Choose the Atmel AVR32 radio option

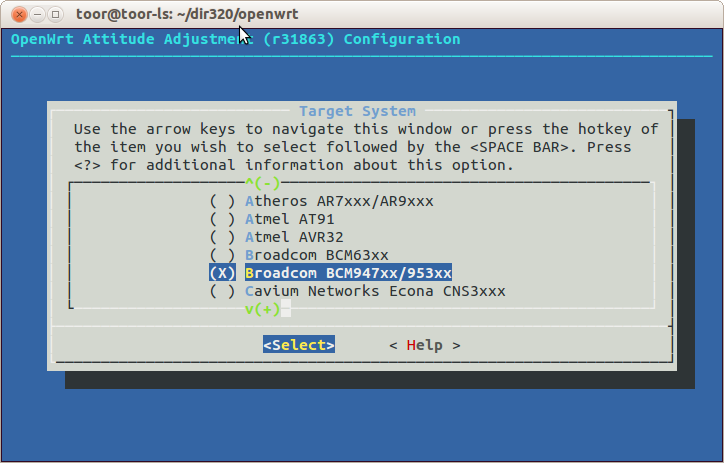point(222,237)
